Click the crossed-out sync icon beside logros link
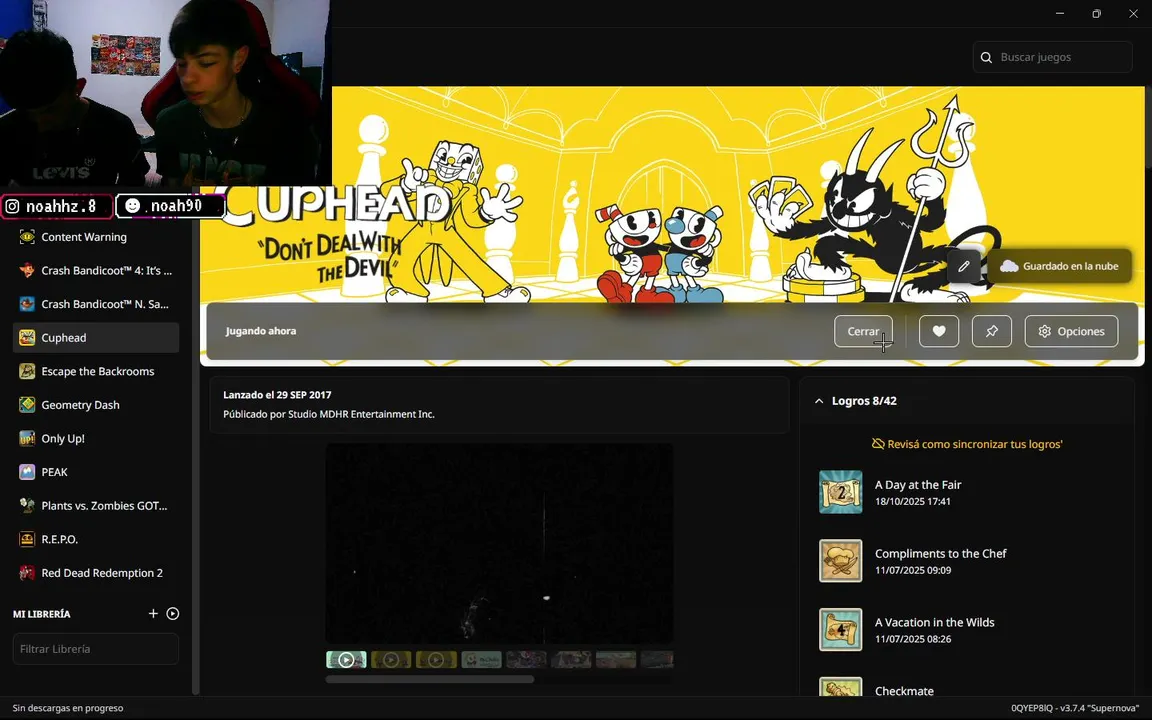 tap(878, 444)
